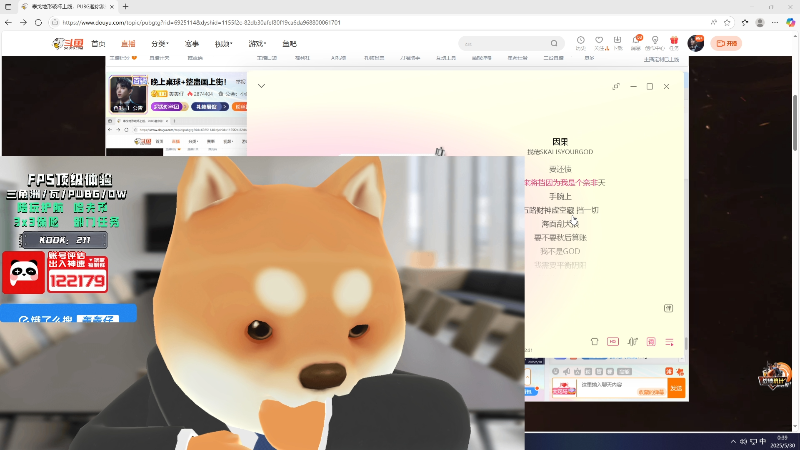Screen dimensions: 800x450
Task: Show hidden tray icons chevron
Action: (733, 441)
